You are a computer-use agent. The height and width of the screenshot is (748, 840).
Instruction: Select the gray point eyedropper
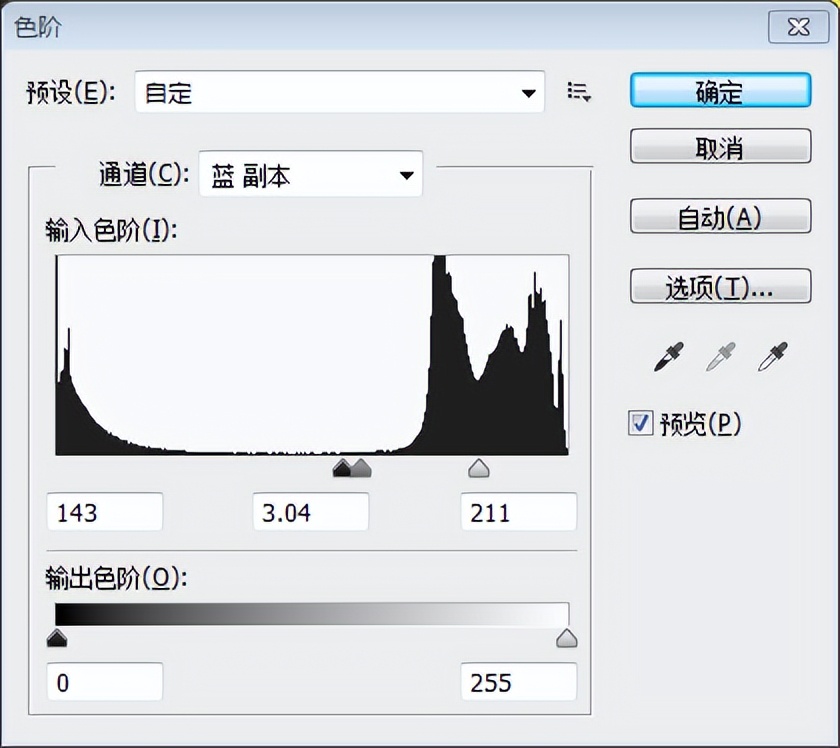click(x=720, y=357)
